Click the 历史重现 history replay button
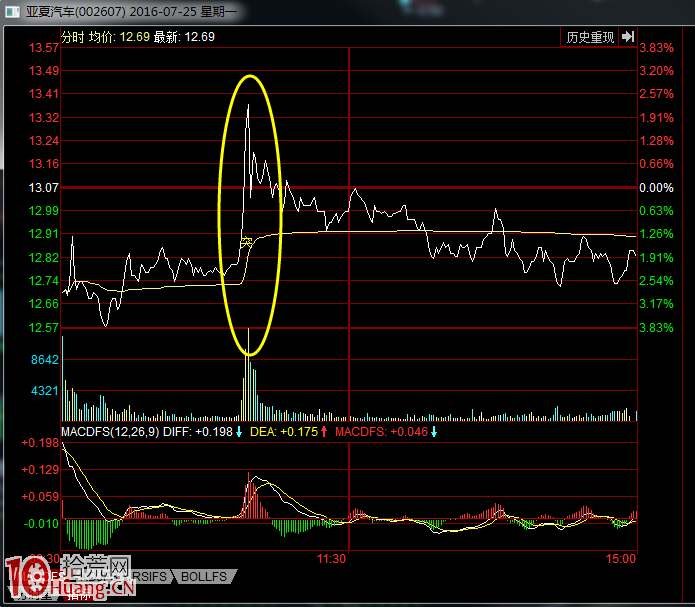Screen dimensions: 695x607 click(590, 37)
